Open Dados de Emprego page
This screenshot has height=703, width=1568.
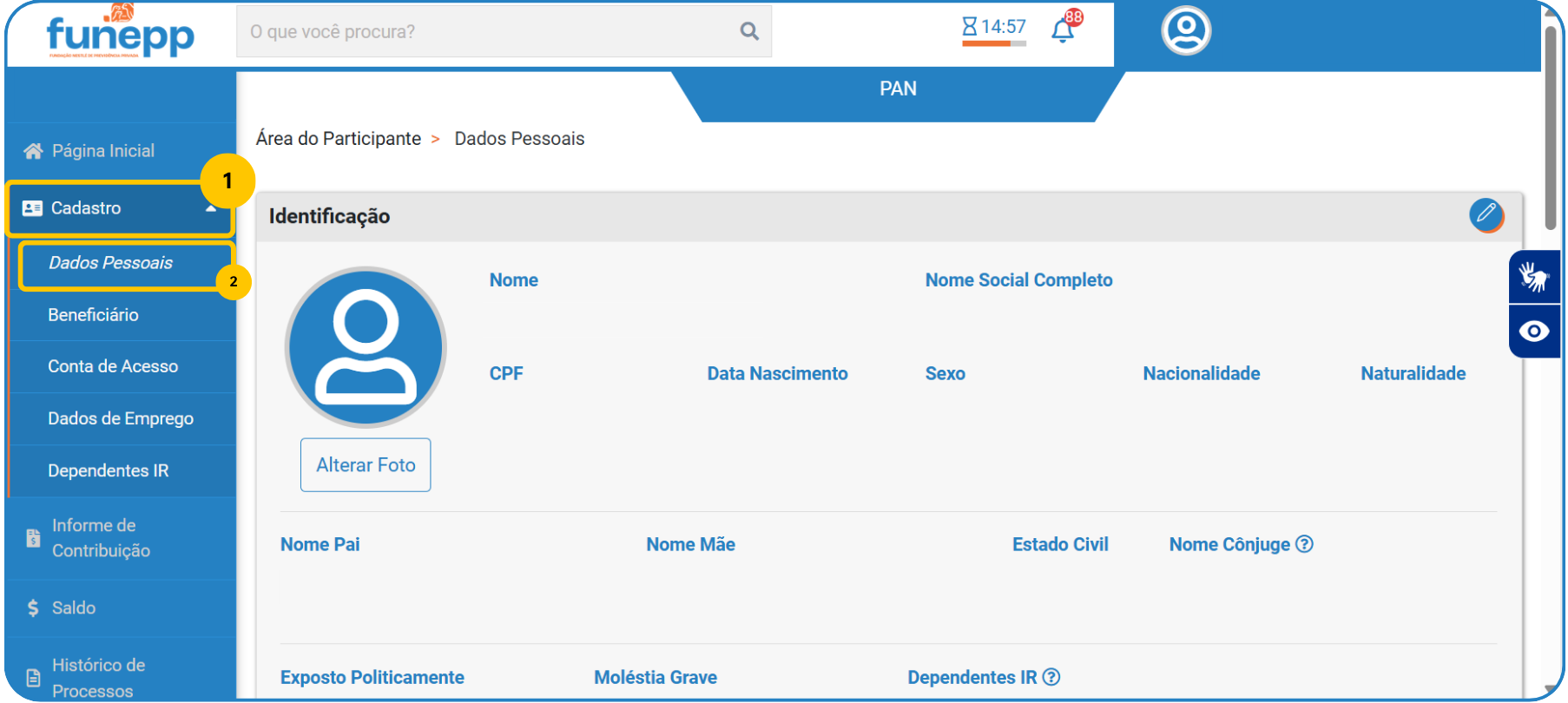click(x=121, y=418)
